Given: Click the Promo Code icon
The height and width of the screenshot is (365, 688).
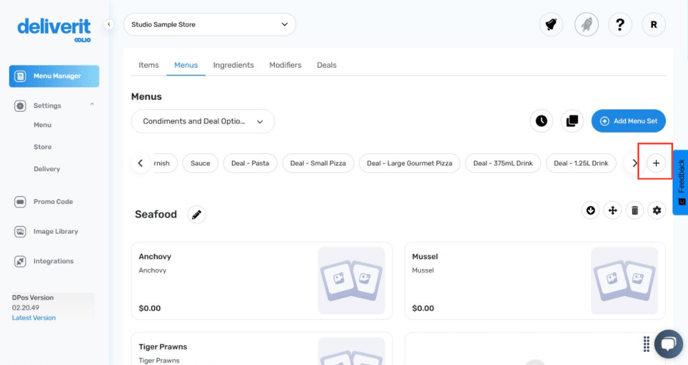Looking at the screenshot, I should point(20,202).
